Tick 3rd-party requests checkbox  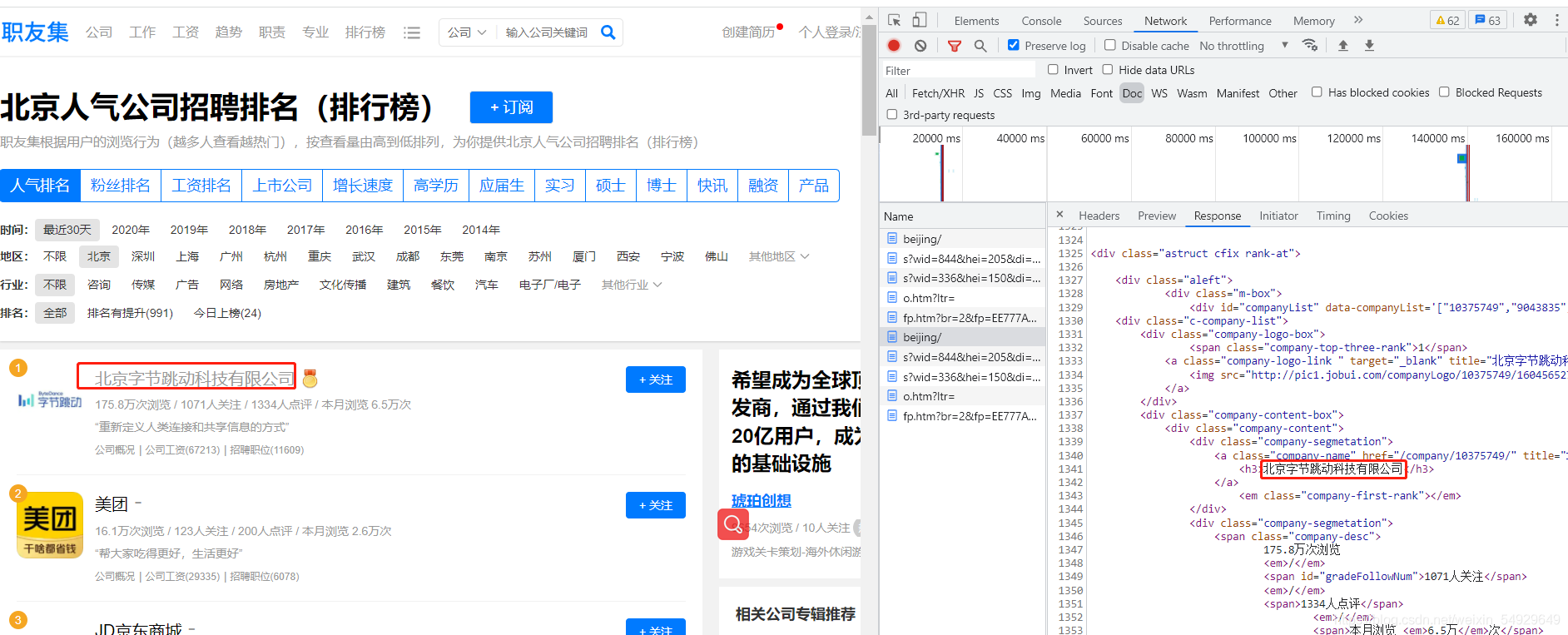[x=892, y=114]
